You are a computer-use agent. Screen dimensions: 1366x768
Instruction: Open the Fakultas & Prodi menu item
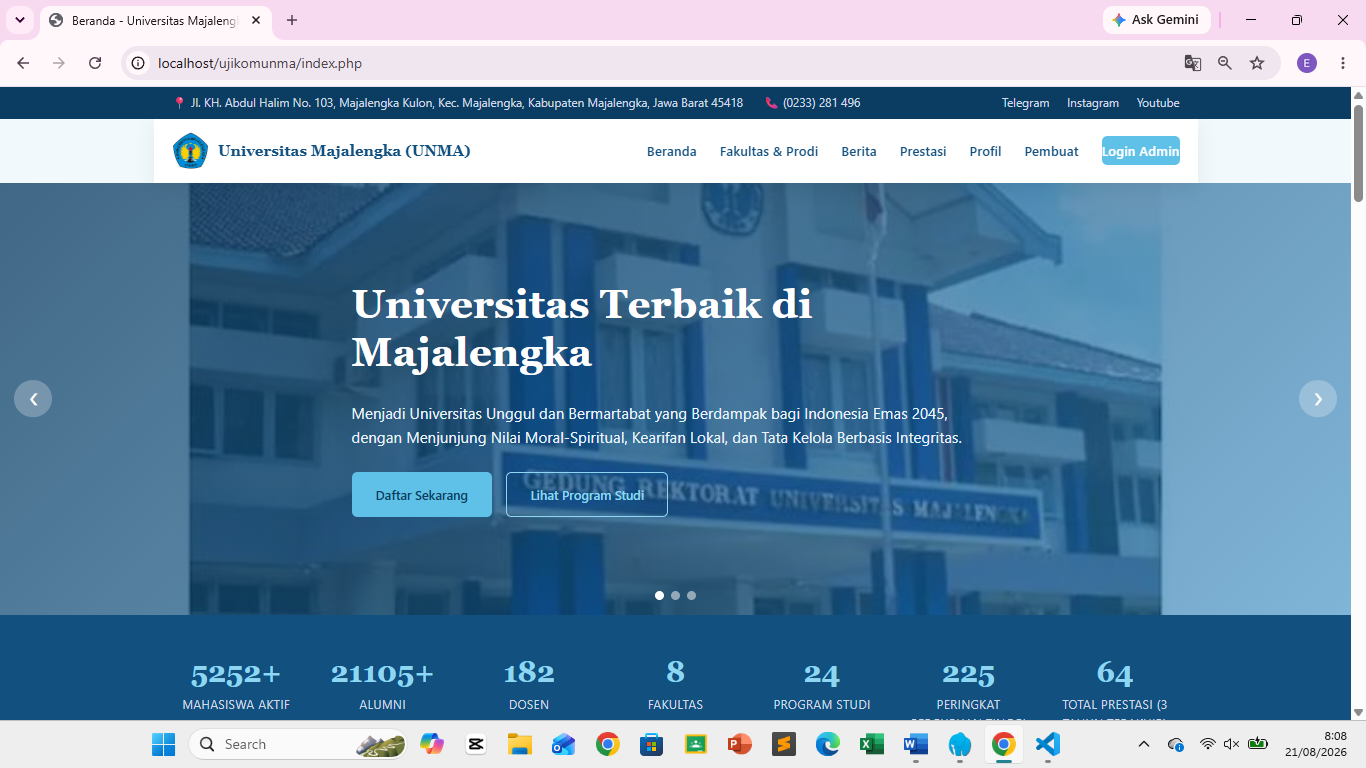769,151
